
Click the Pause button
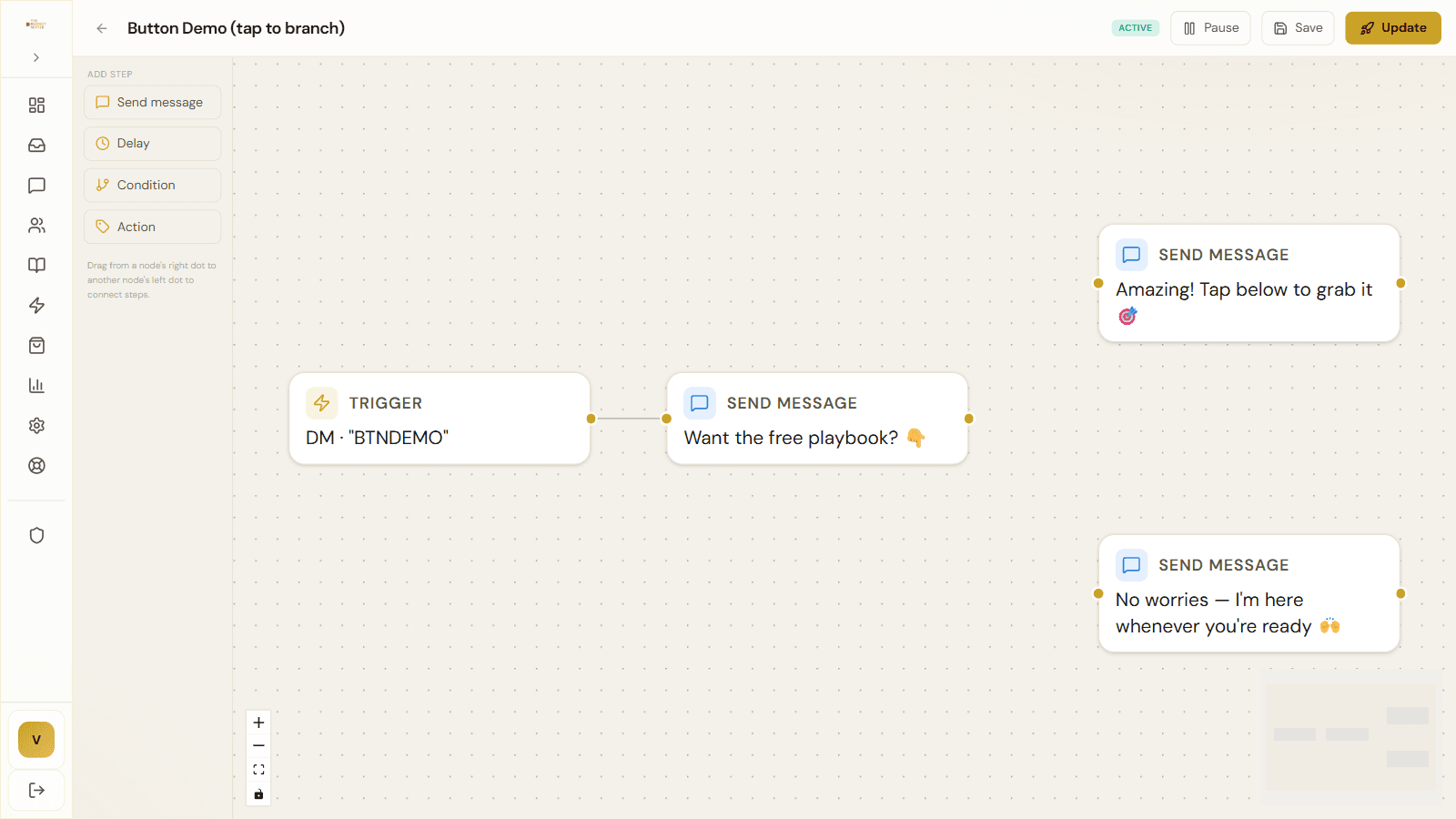pyautogui.click(x=1210, y=28)
